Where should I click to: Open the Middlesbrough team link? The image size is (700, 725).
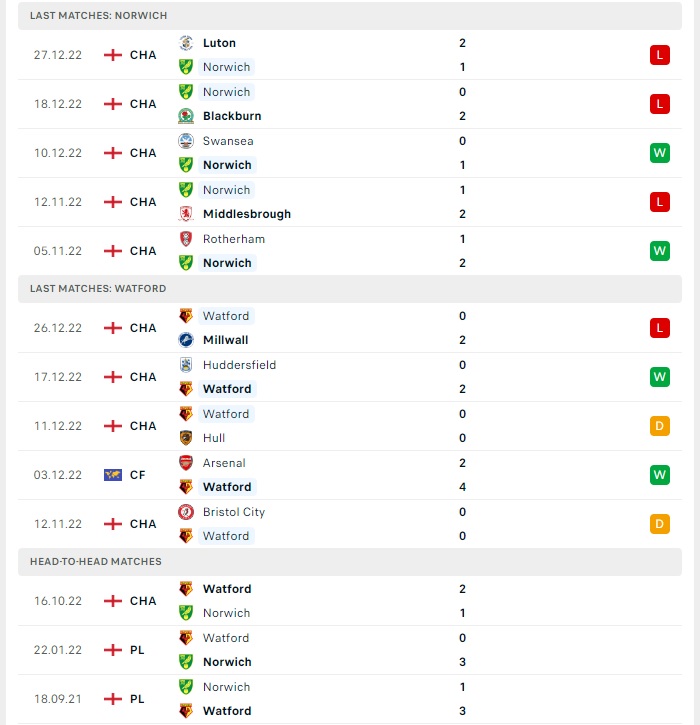pos(247,214)
